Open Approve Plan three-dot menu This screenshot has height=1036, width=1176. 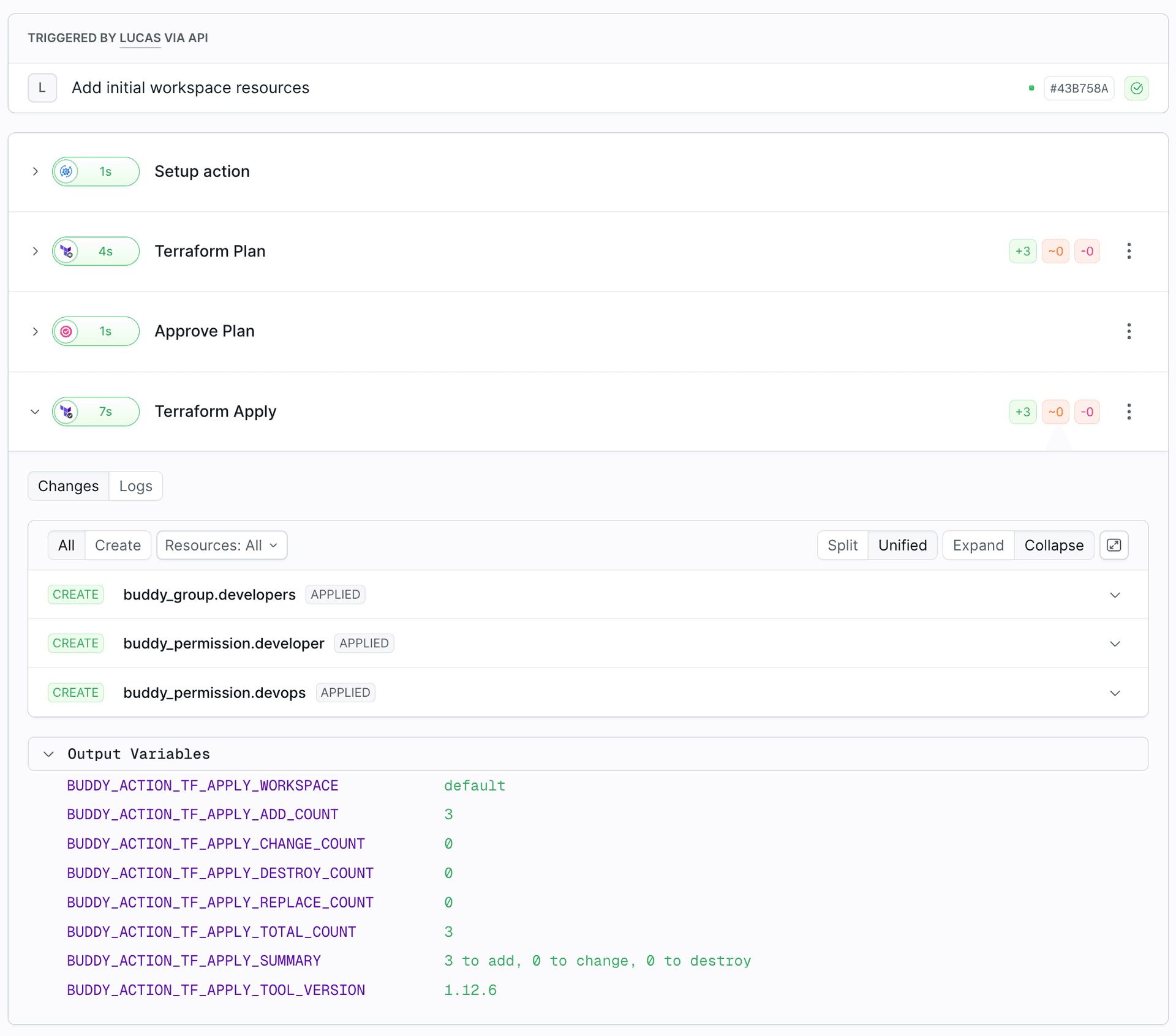coord(1129,331)
